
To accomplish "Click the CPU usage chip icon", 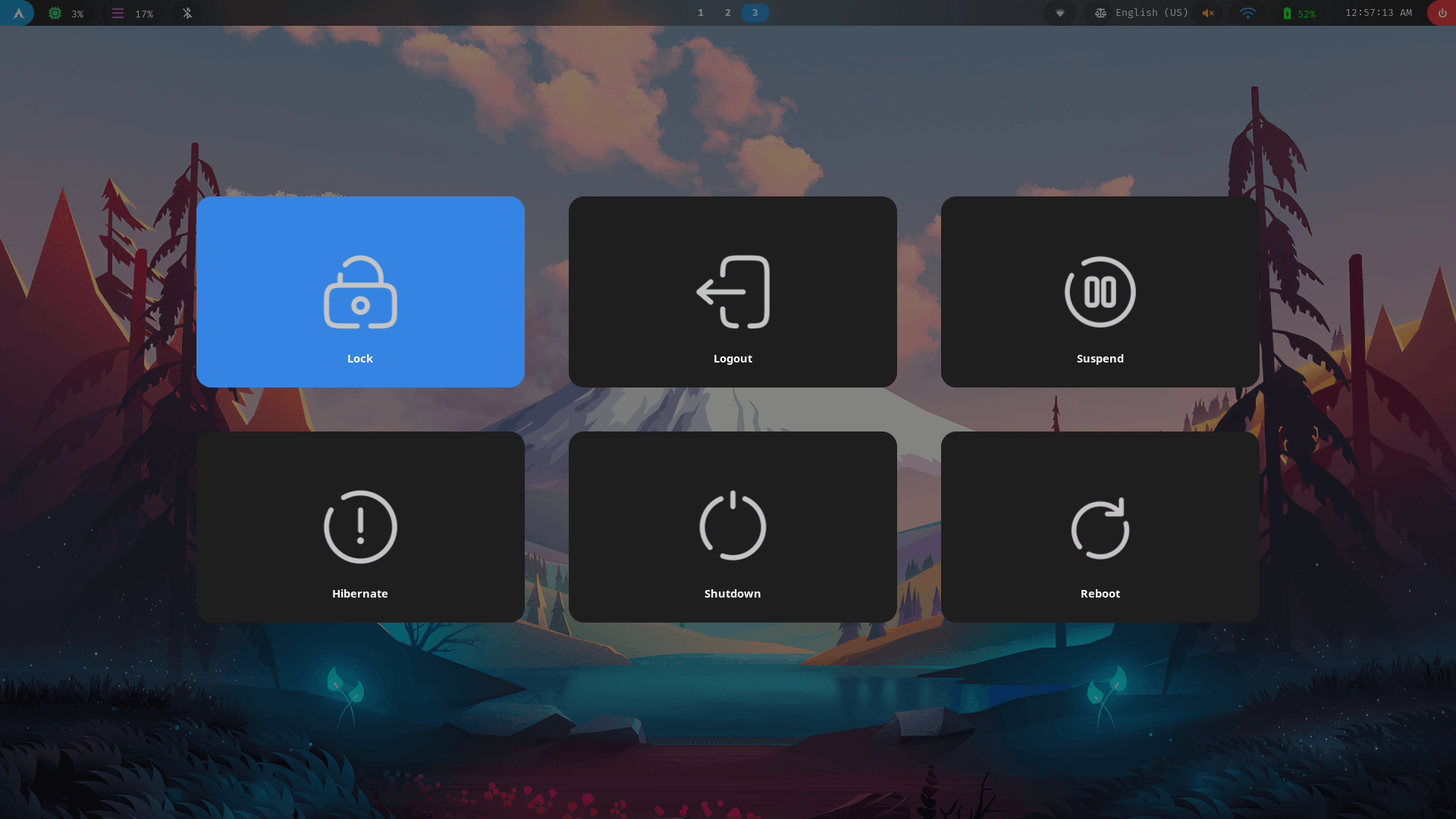I will click(55, 13).
